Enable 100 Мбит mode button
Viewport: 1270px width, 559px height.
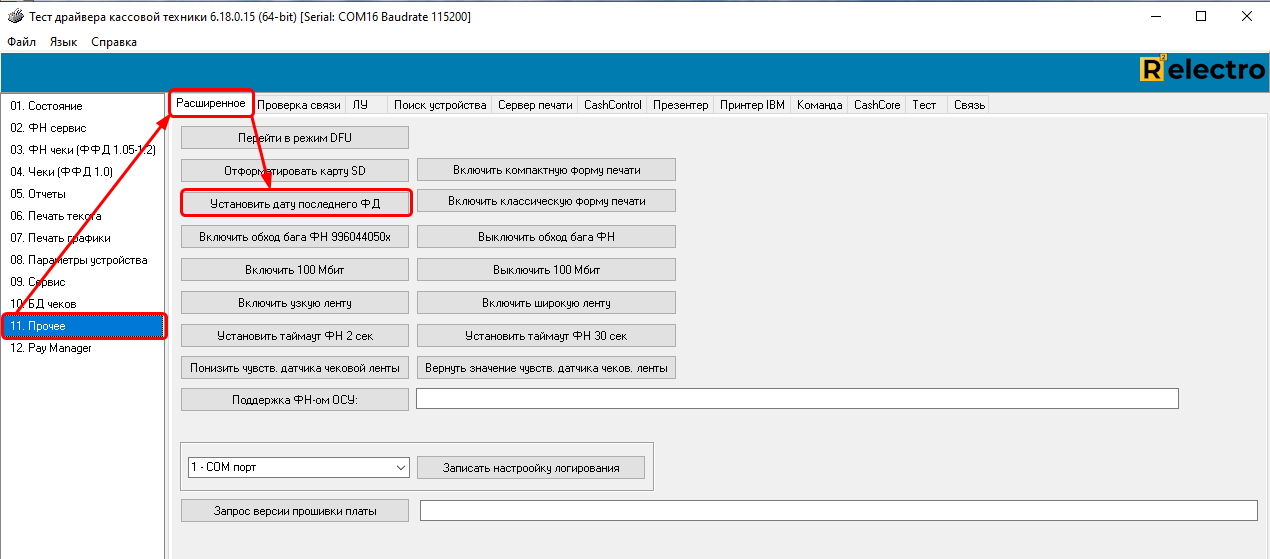[x=295, y=270]
